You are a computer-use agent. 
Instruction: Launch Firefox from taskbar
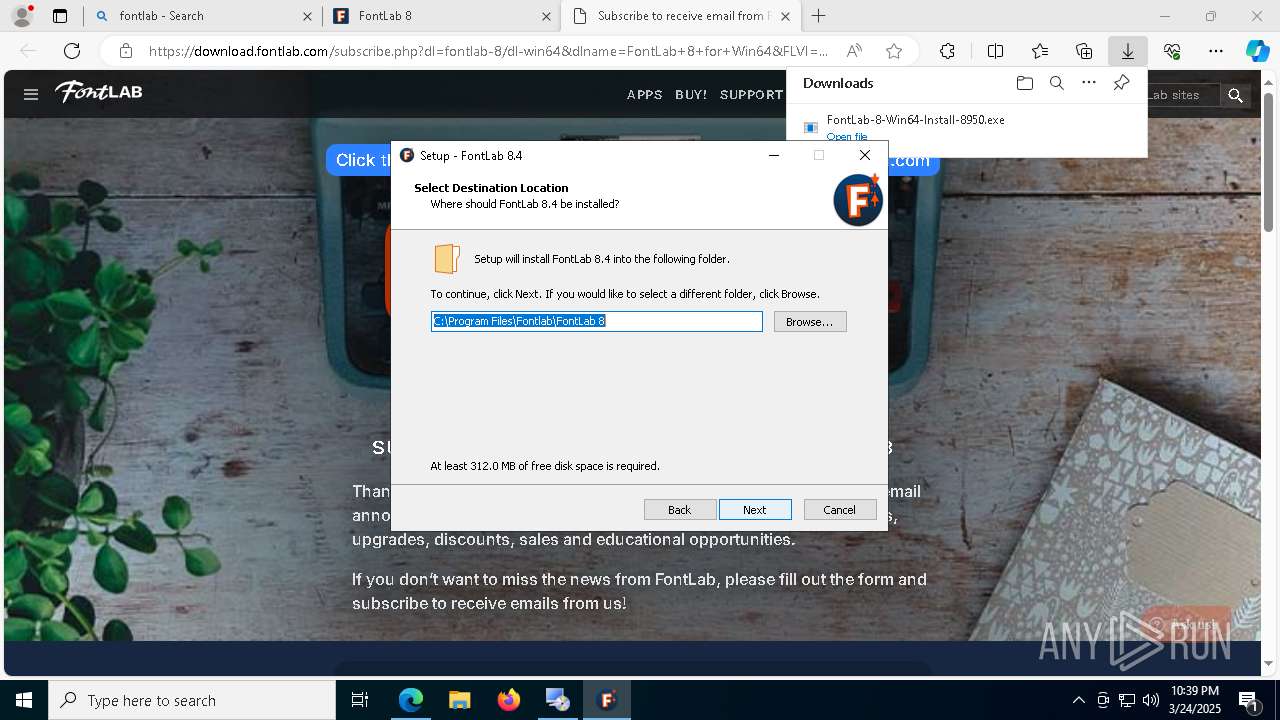[509, 700]
